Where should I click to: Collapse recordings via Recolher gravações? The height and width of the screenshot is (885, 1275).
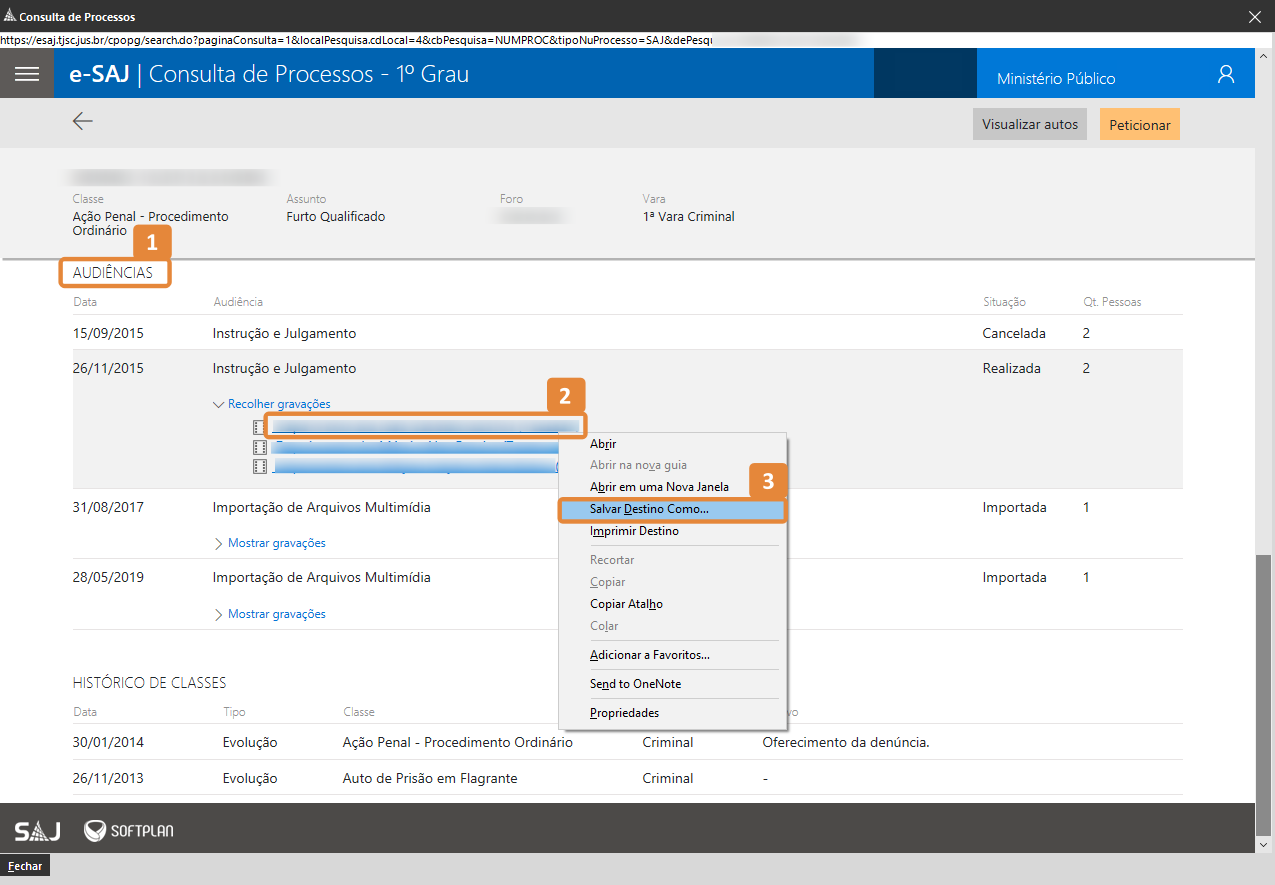[x=278, y=404]
